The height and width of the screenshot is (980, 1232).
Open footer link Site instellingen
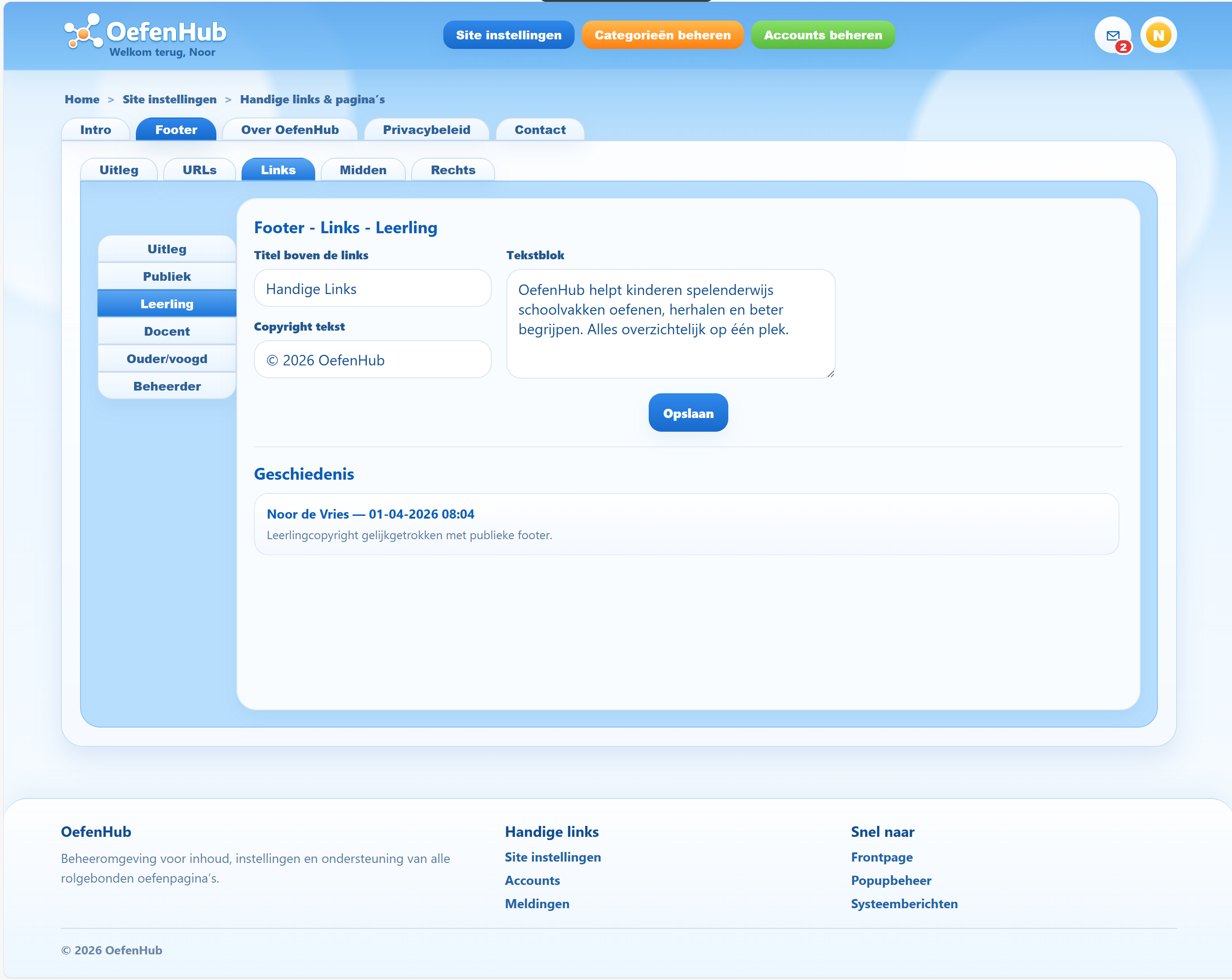pyautogui.click(x=553, y=857)
